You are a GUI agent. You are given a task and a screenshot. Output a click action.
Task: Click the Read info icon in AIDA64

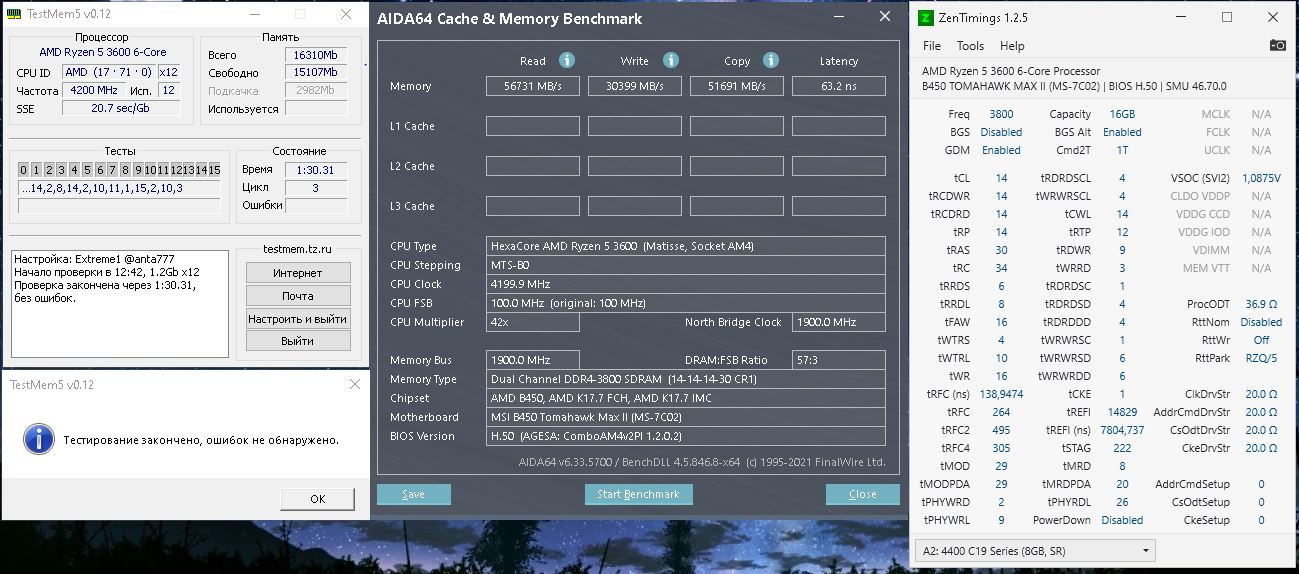point(567,60)
